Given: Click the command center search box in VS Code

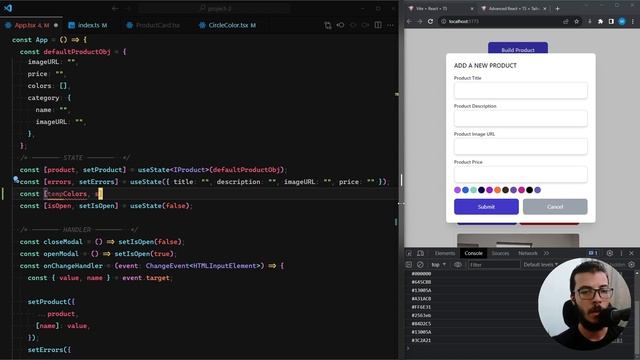Looking at the screenshot, I should pos(214,8).
